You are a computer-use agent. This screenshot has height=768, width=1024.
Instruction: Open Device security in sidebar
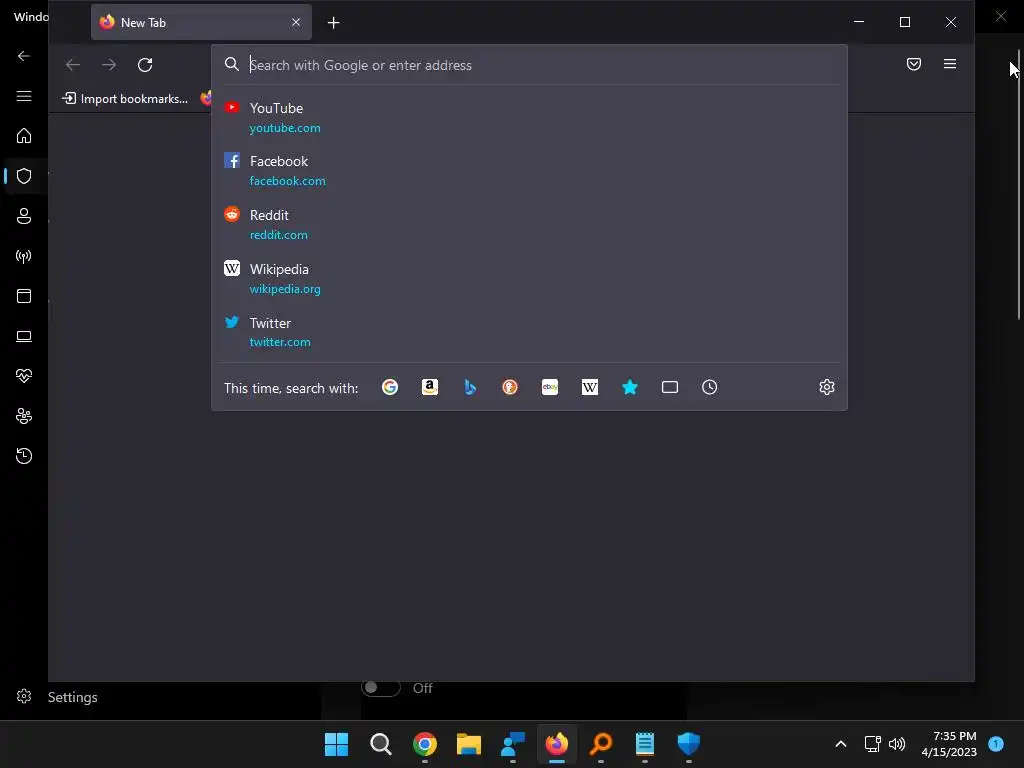point(24,336)
